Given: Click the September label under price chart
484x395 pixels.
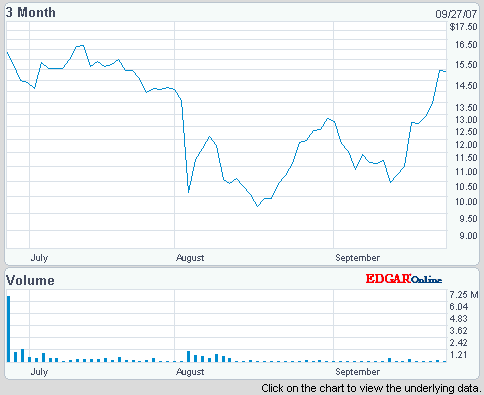Looking at the screenshot, I should tap(357, 258).
